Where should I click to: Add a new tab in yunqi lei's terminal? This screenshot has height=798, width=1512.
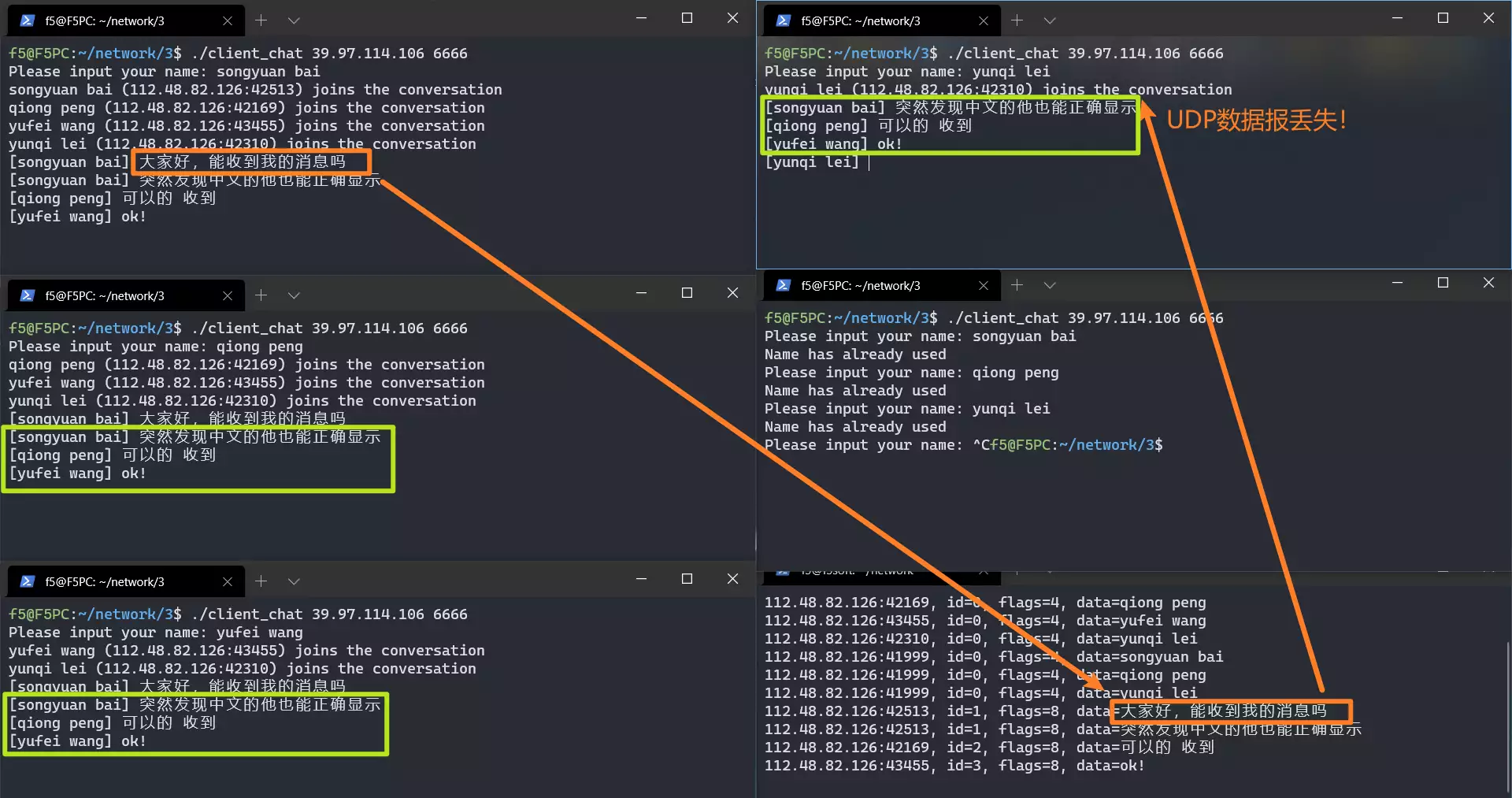pos(1017,20)
